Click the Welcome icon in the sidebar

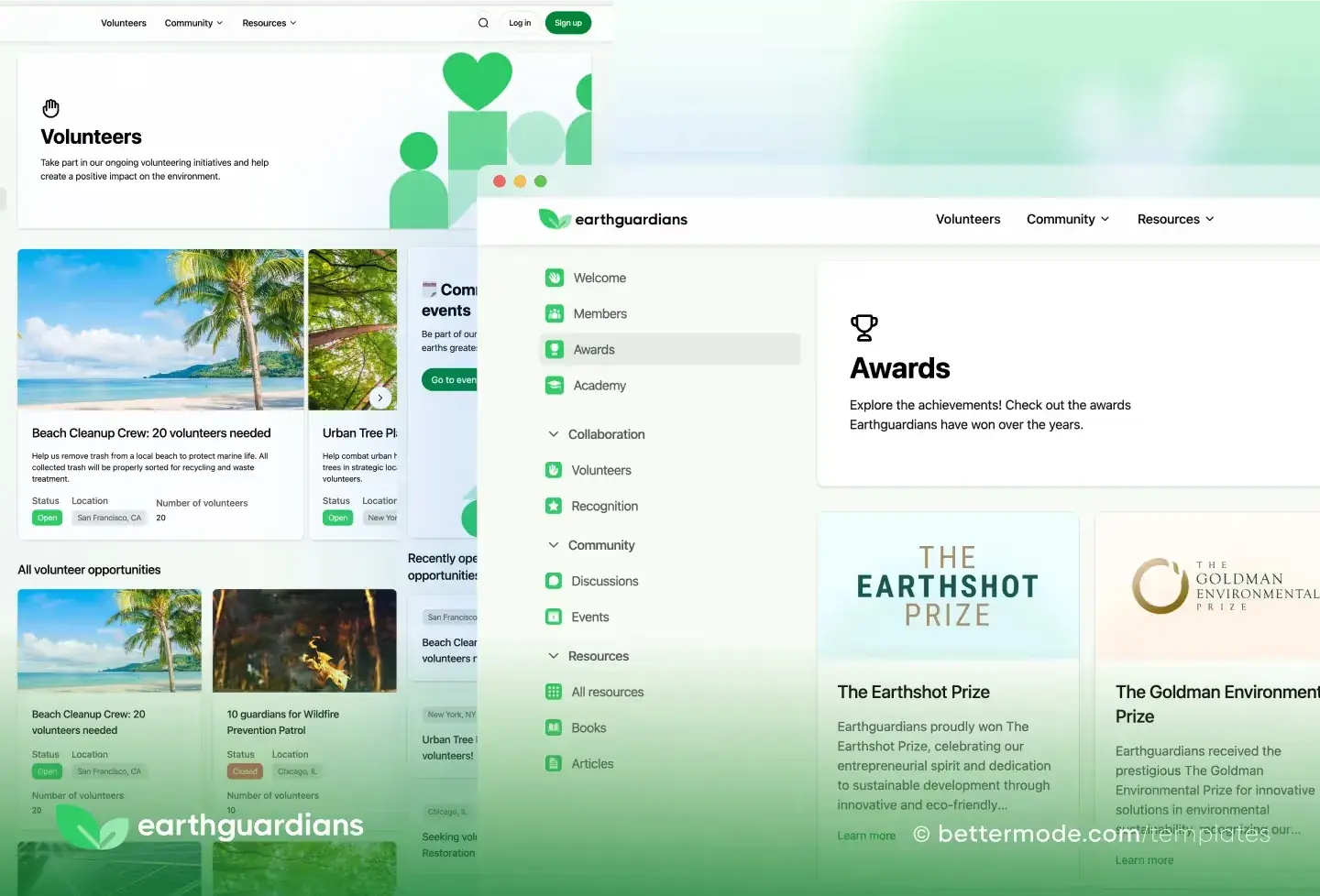coord(555,278)
